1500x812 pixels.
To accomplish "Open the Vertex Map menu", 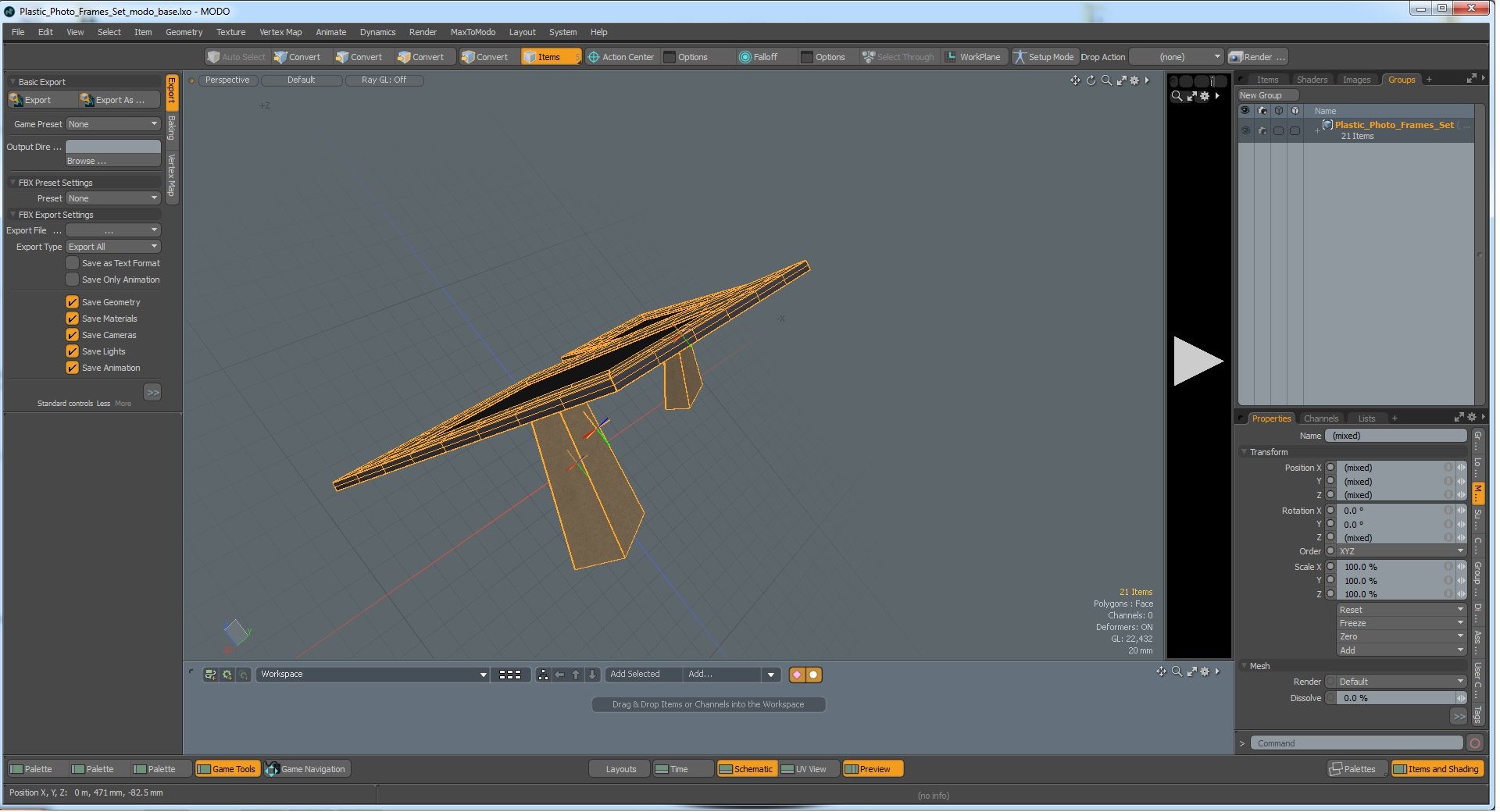I will tap(280, 32).
